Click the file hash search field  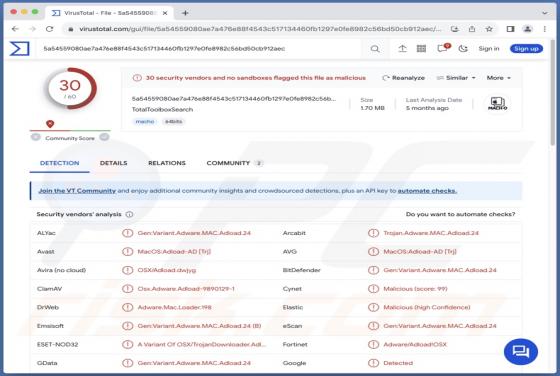(x=200, y=49)
